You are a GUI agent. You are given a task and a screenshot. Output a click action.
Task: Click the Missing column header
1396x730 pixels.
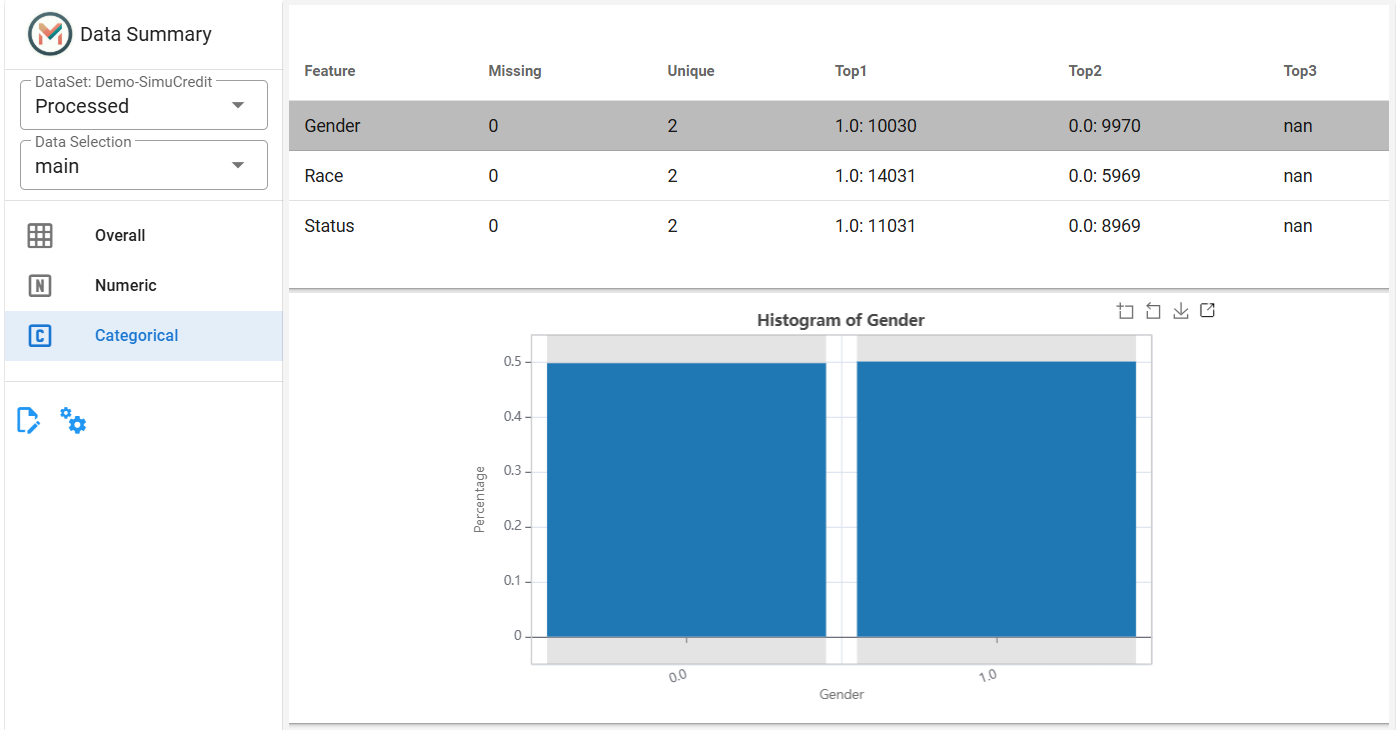(x=515, y=71)
